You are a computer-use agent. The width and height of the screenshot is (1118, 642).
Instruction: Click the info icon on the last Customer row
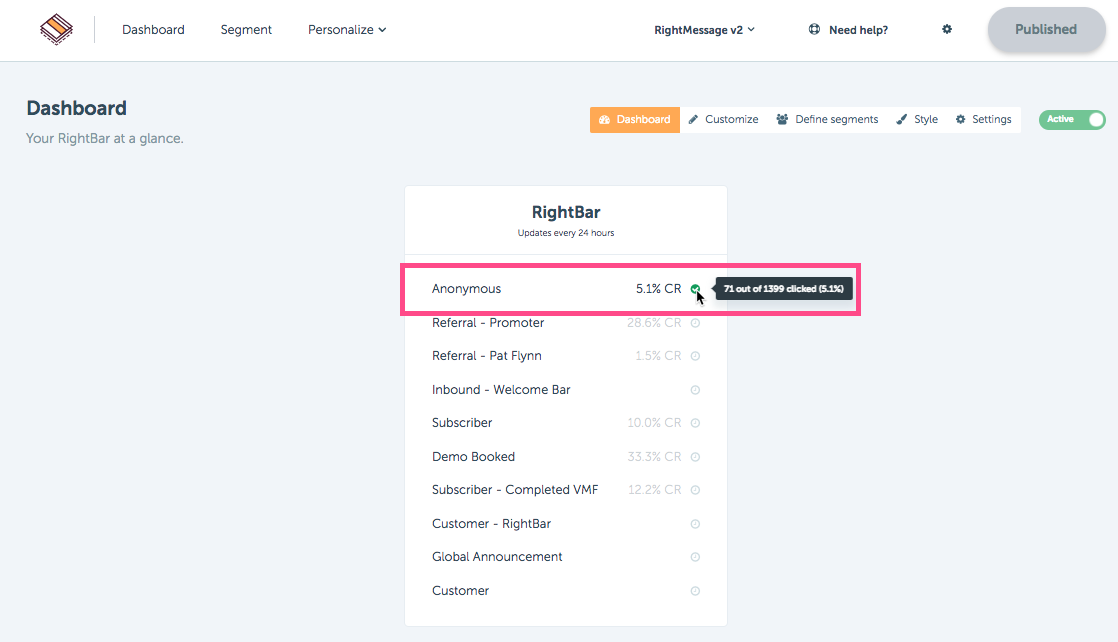(695, 591)
